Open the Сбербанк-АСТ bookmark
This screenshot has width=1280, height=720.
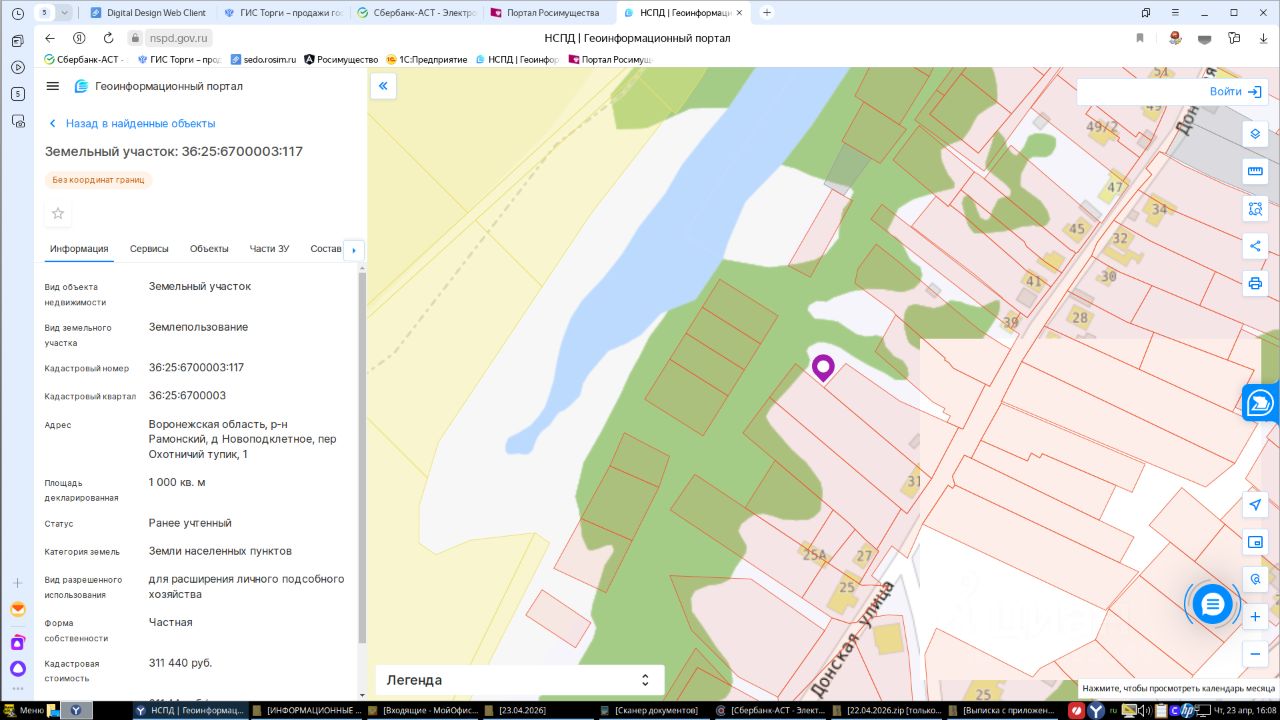84,60
